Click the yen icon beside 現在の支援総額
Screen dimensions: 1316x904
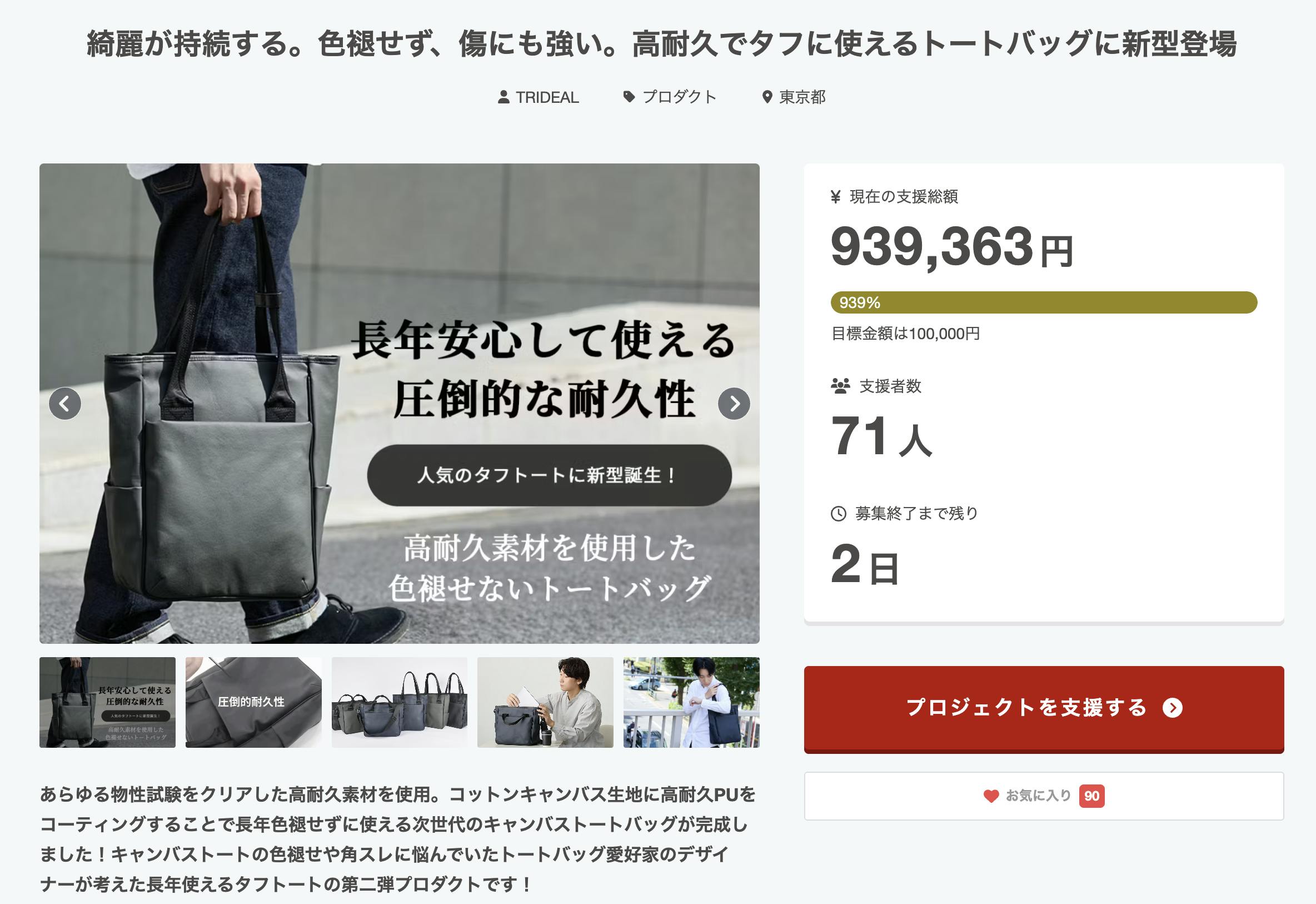coord(835,197)
